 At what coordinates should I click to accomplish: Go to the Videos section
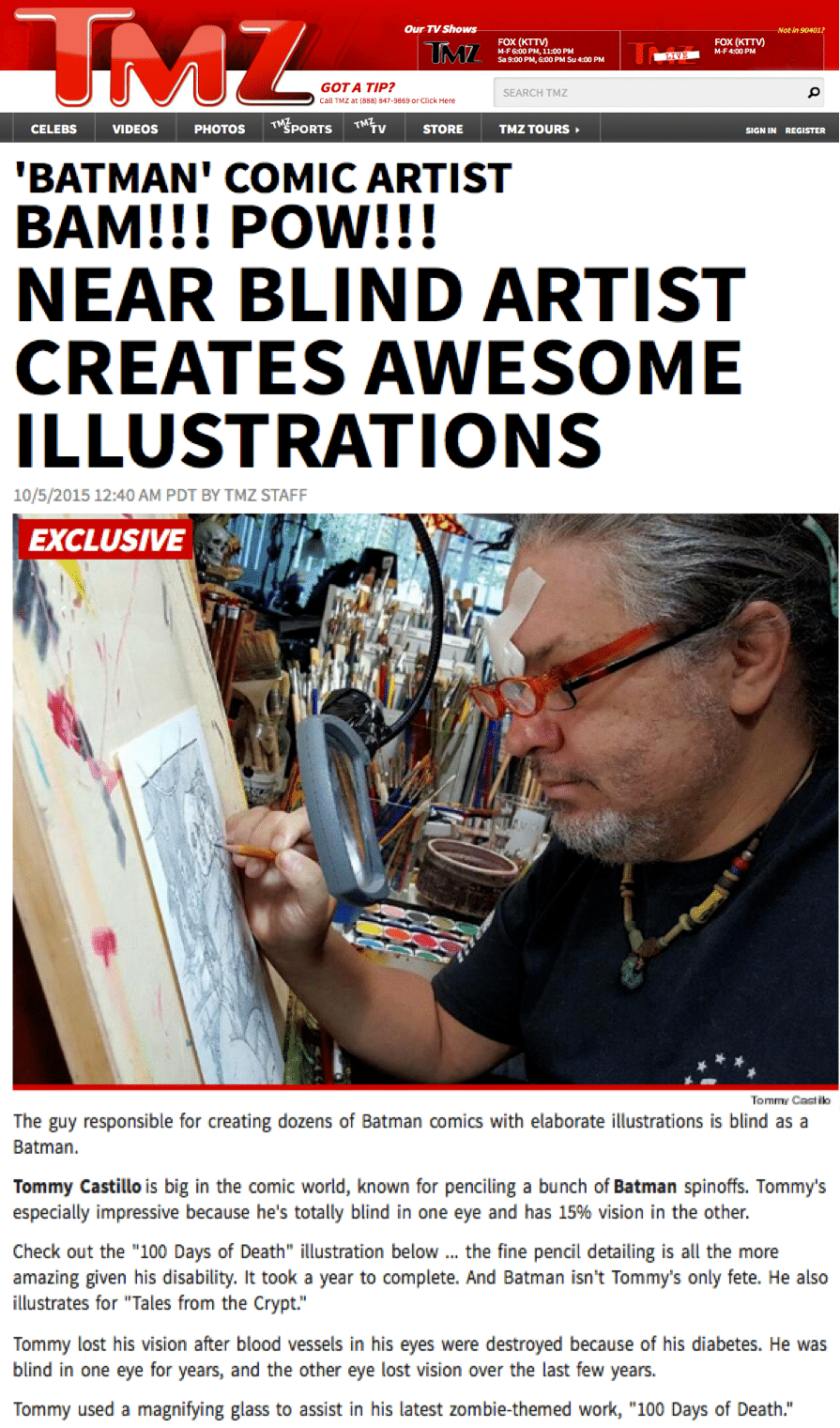pos(135,129)
